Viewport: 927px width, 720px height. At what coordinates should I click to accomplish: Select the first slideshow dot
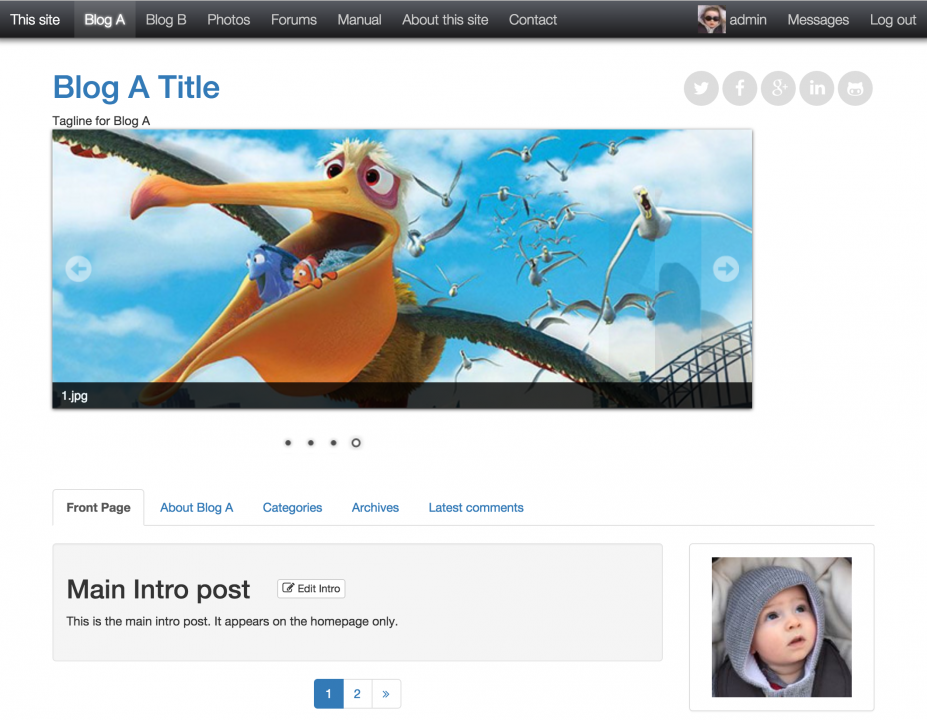(288, 443)
